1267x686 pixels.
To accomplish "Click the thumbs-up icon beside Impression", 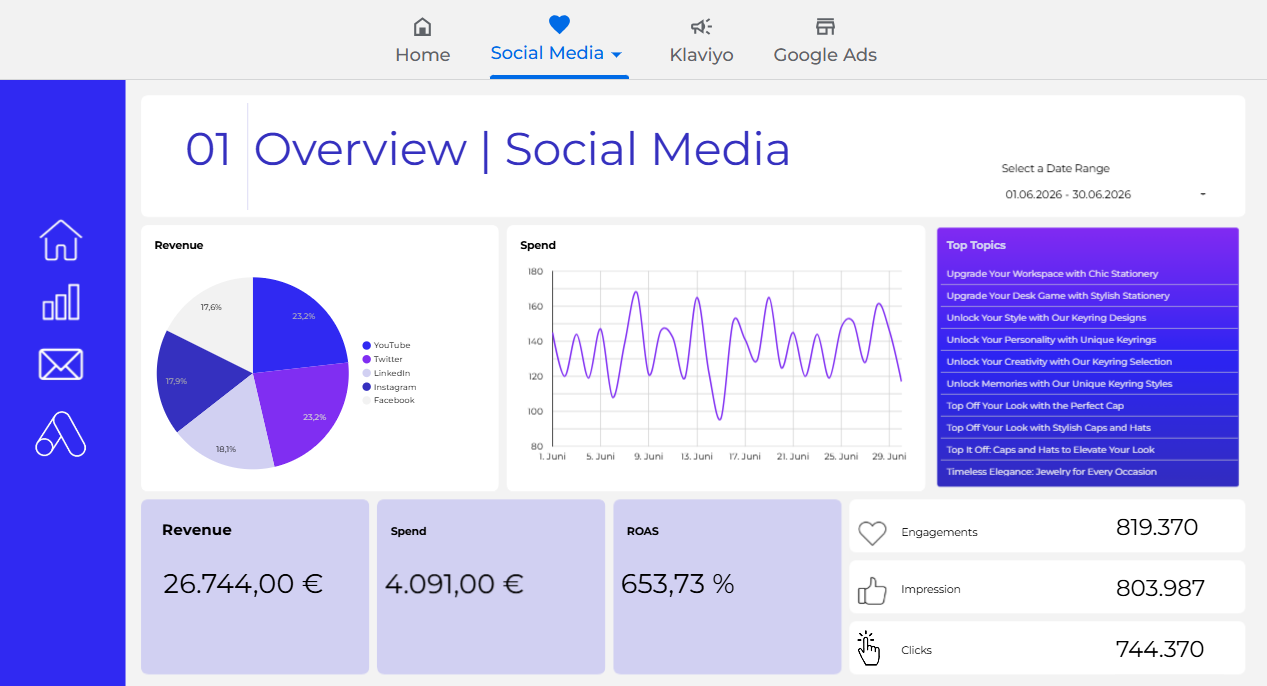I will point(873,591).
